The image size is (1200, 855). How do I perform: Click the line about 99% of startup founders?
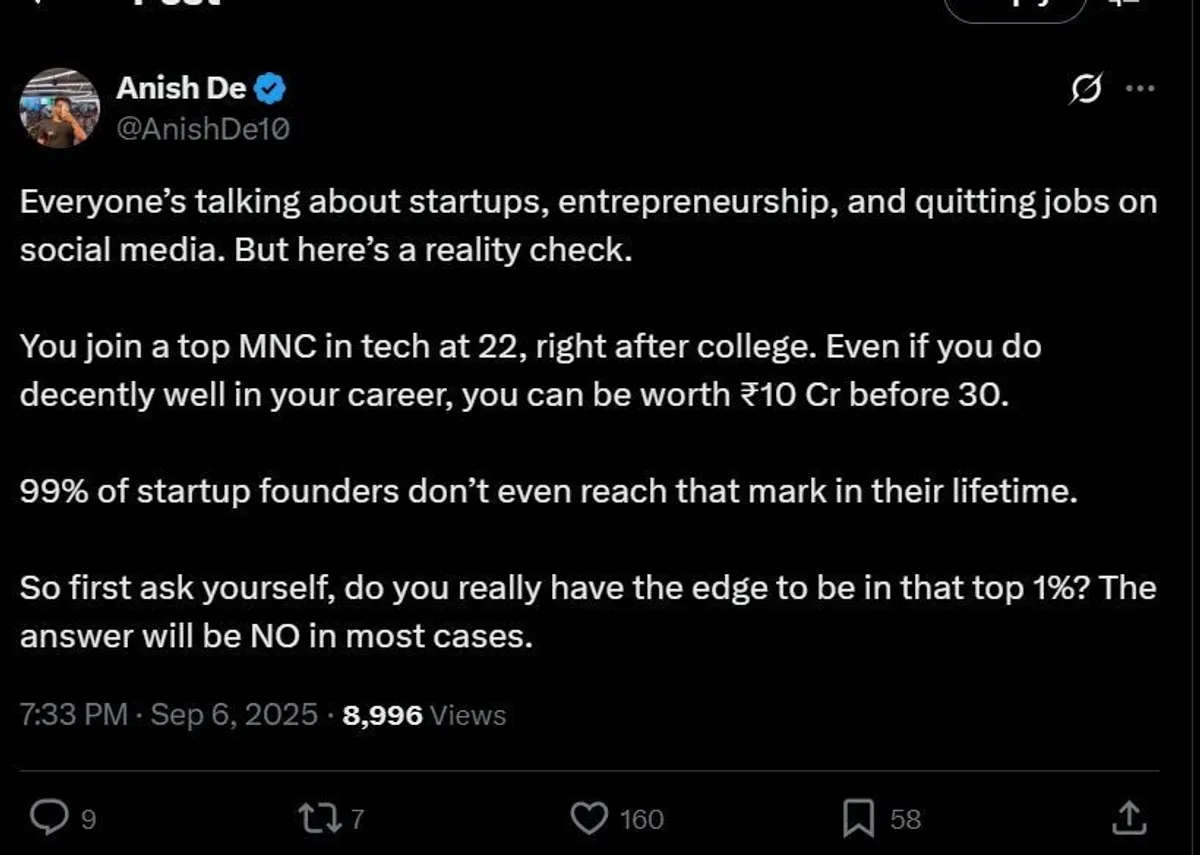547,491
